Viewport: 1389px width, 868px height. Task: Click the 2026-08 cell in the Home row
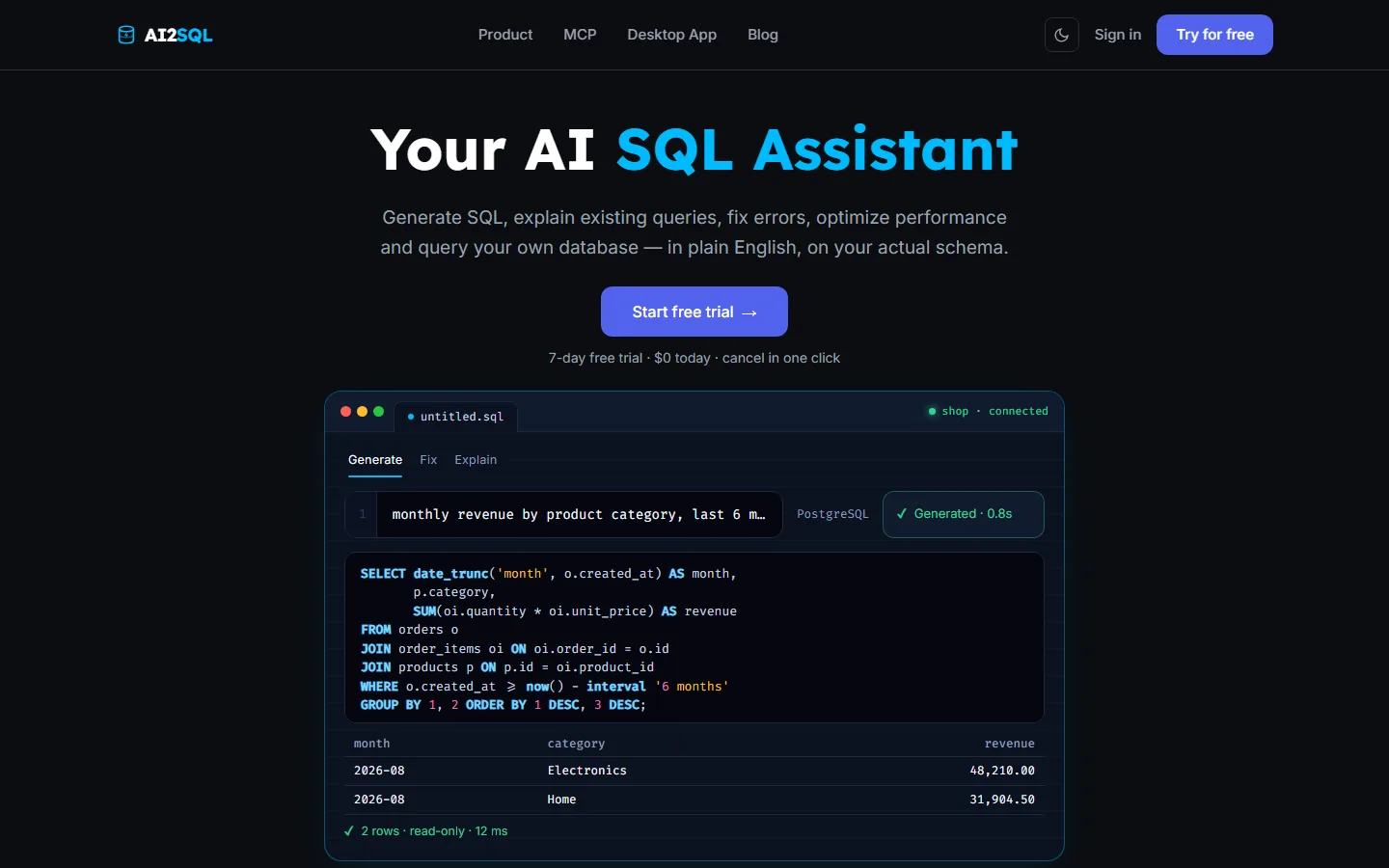click(x=379, y=800)
